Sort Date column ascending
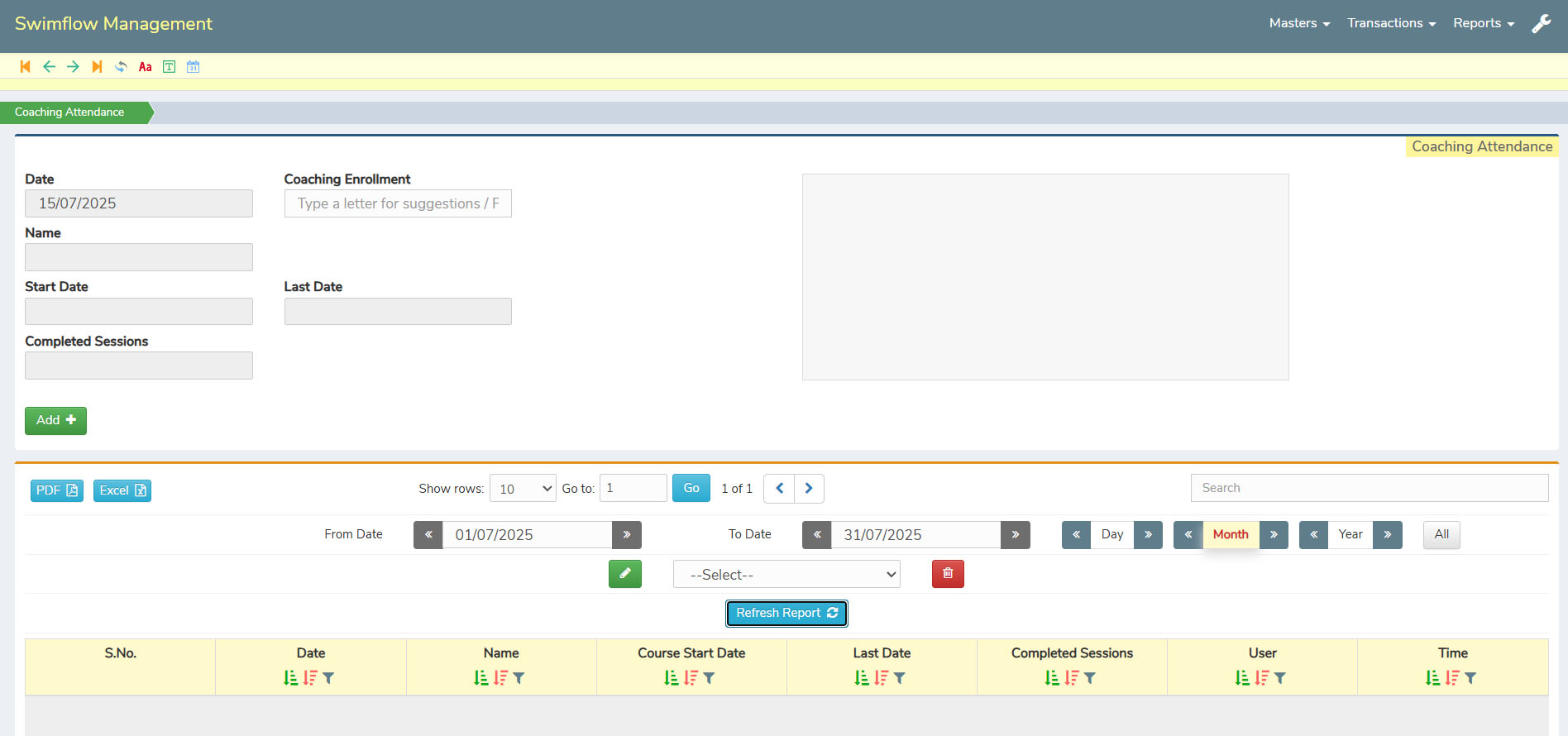This screenshot has height=736, width=1568. [x=290, y=678]
